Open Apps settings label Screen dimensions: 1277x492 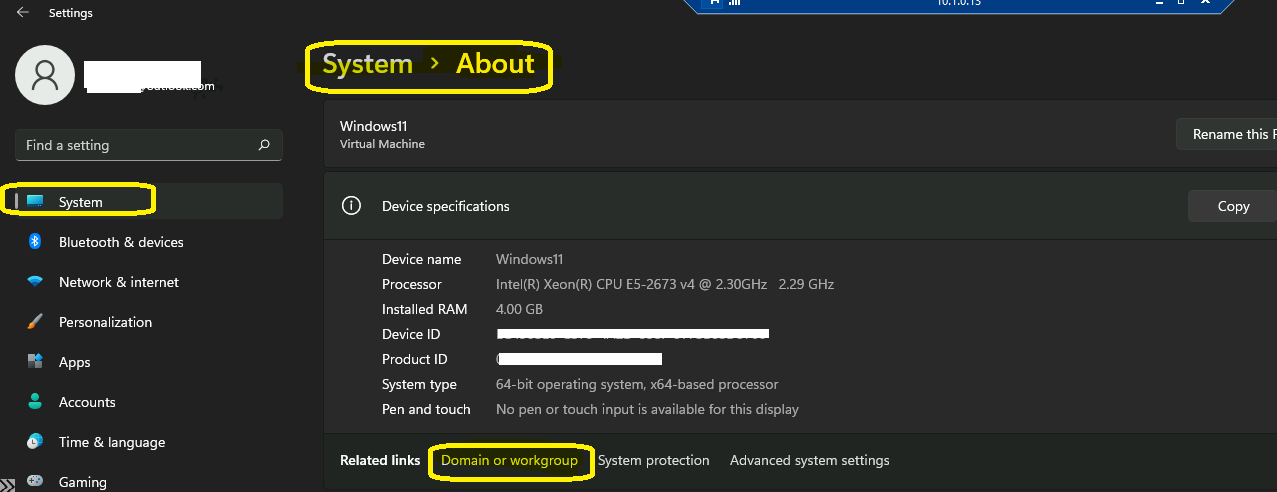coord(75,362)
